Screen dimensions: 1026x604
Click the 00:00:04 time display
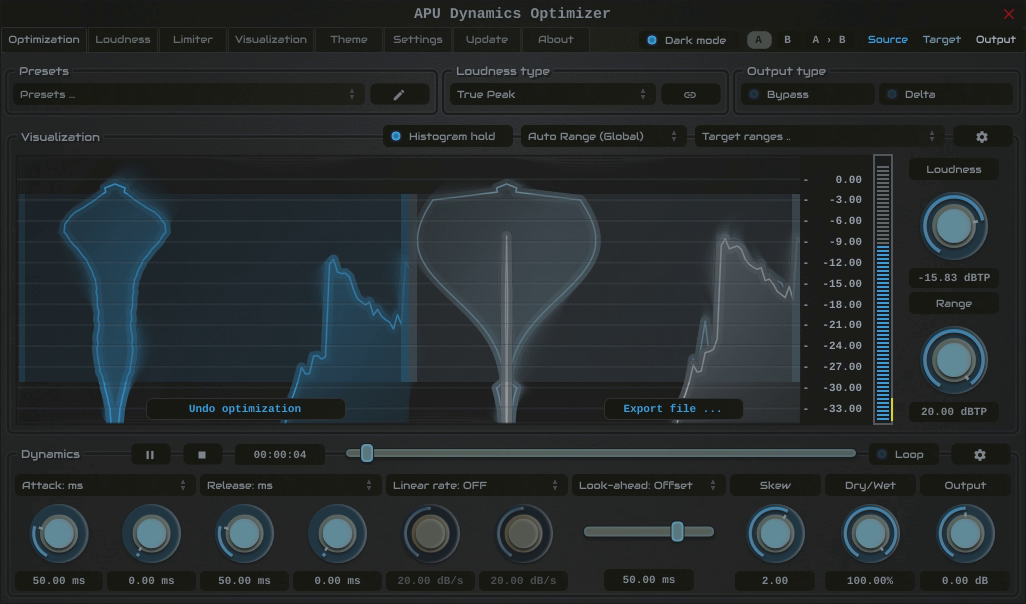click(x=280, y=455)
